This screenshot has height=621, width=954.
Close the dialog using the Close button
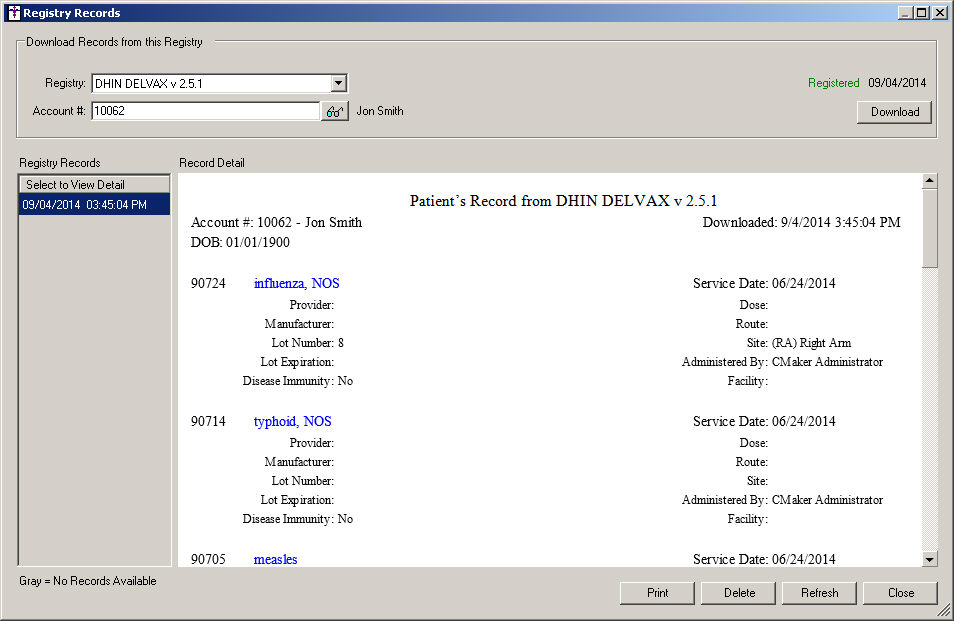pyautogui.click(x=900, y=593)
